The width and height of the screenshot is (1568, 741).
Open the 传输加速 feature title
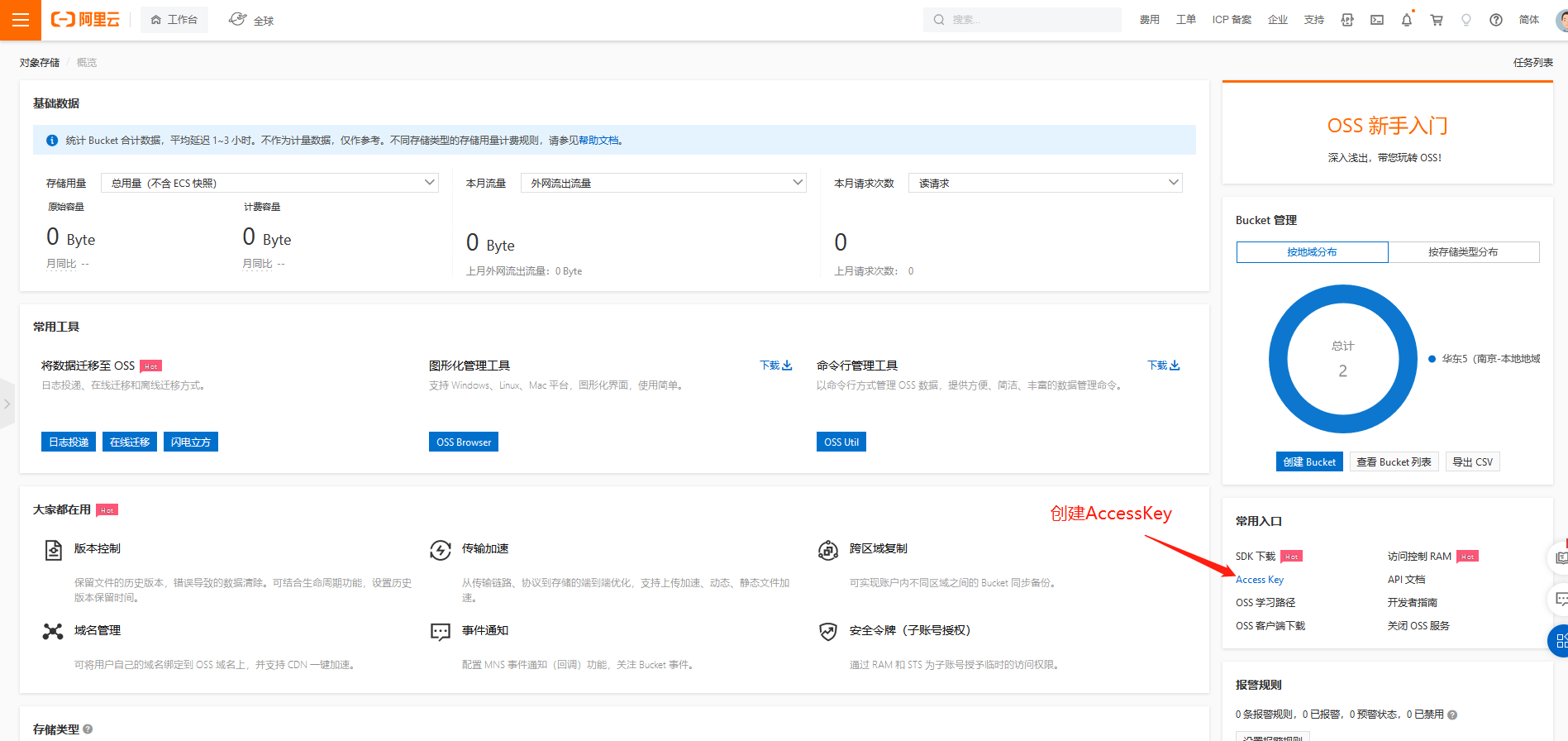tap(485, 548)
